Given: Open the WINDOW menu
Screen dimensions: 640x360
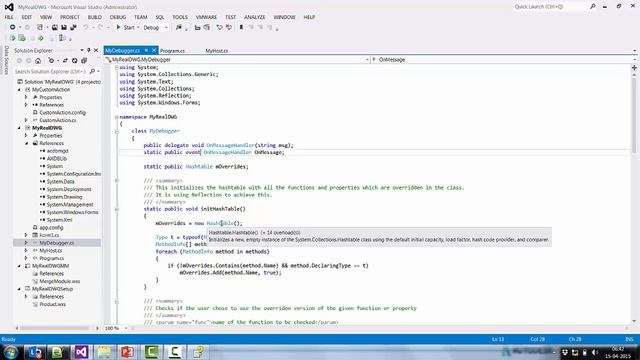Looking at the screenshot, I should click(284, 17).
